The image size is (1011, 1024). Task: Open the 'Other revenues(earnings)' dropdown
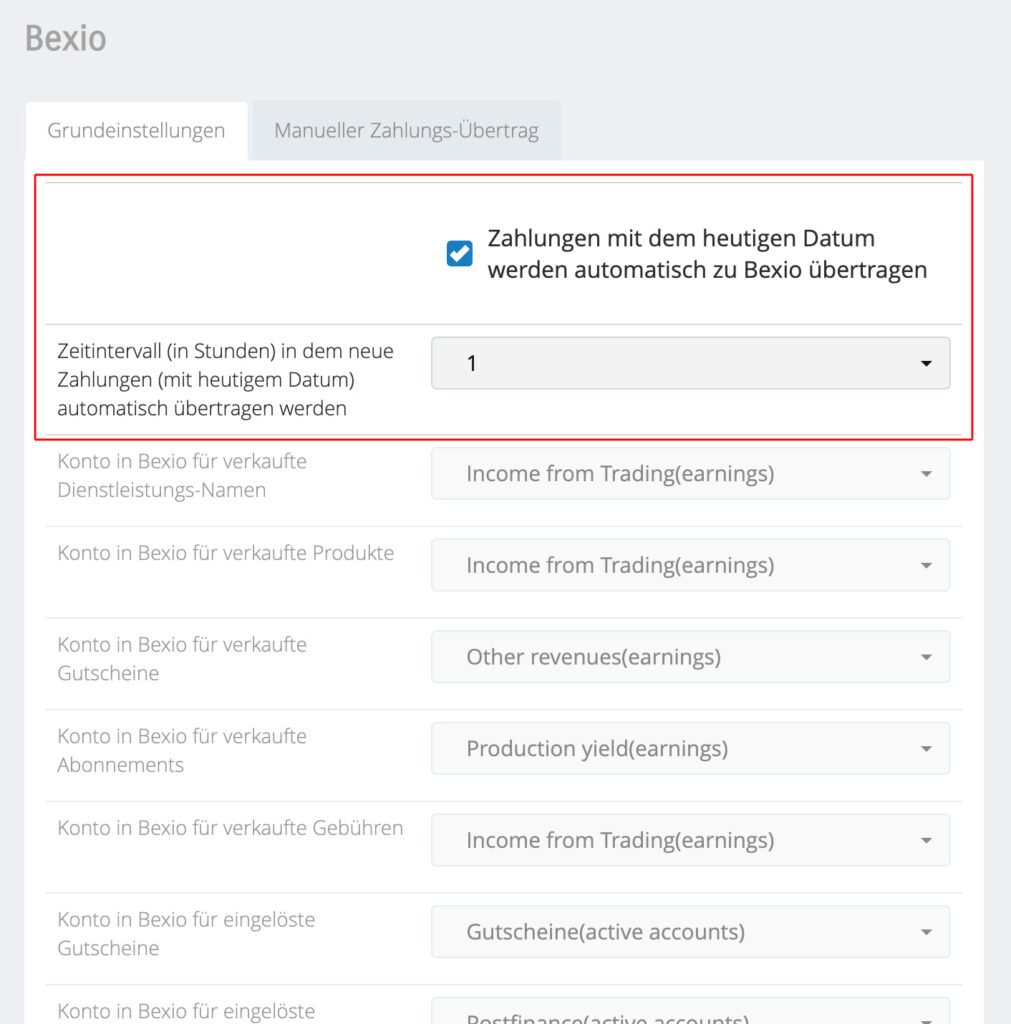pos(690,657)
